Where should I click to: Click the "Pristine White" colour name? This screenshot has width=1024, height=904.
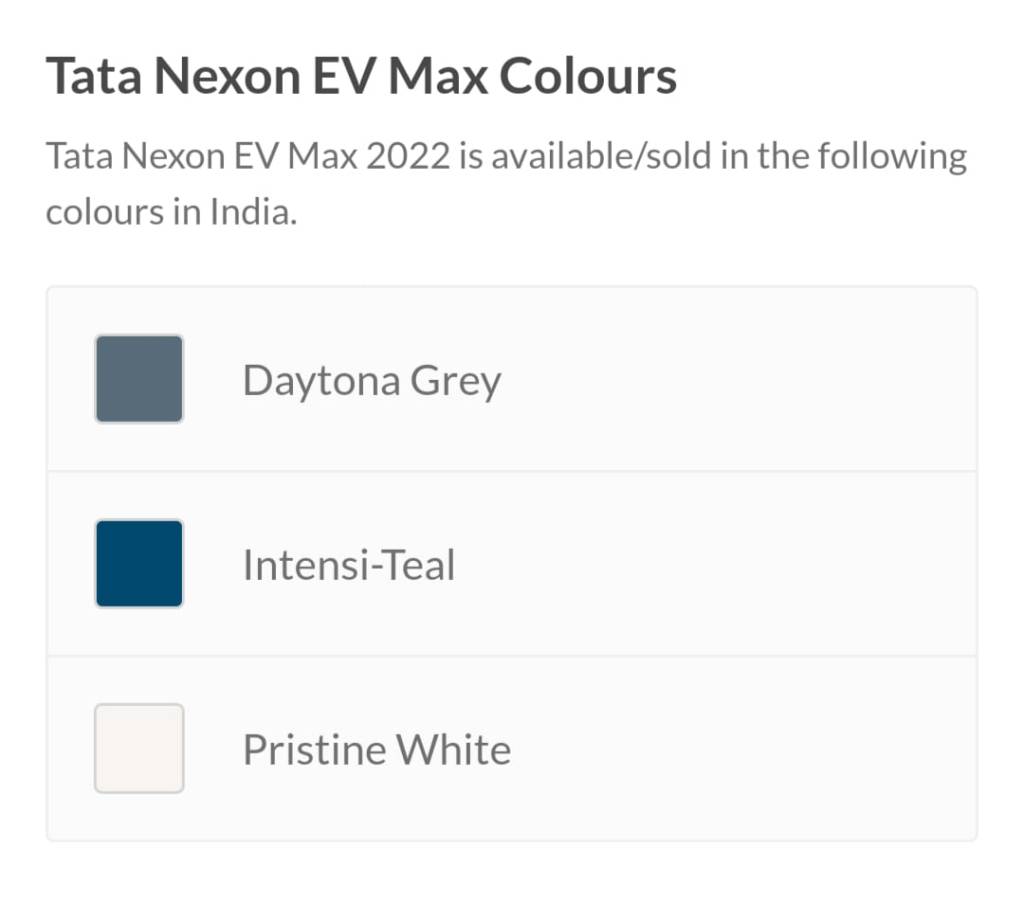[x=376, y=749]
